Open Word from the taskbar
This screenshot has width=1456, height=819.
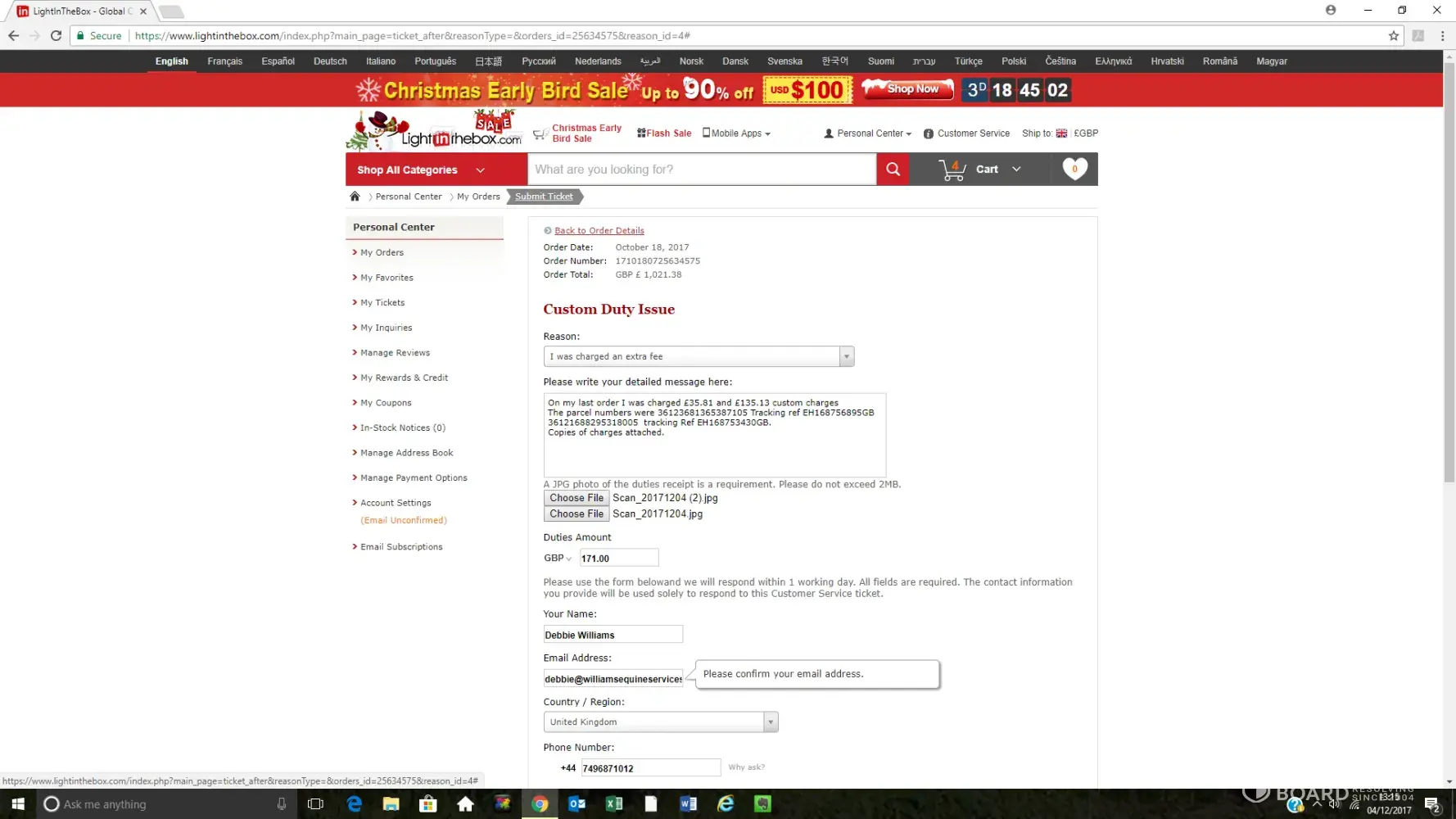pos(689,804)
